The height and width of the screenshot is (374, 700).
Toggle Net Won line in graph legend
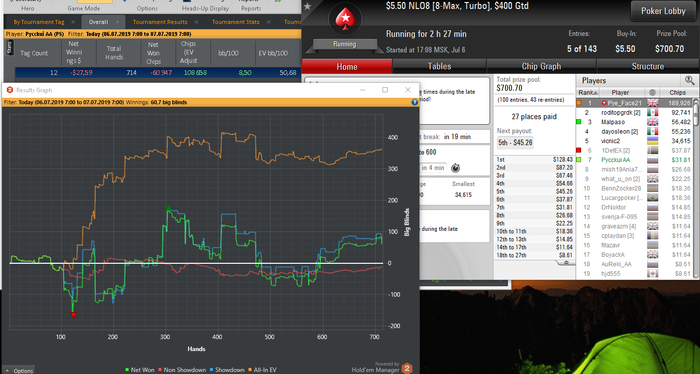139,370
